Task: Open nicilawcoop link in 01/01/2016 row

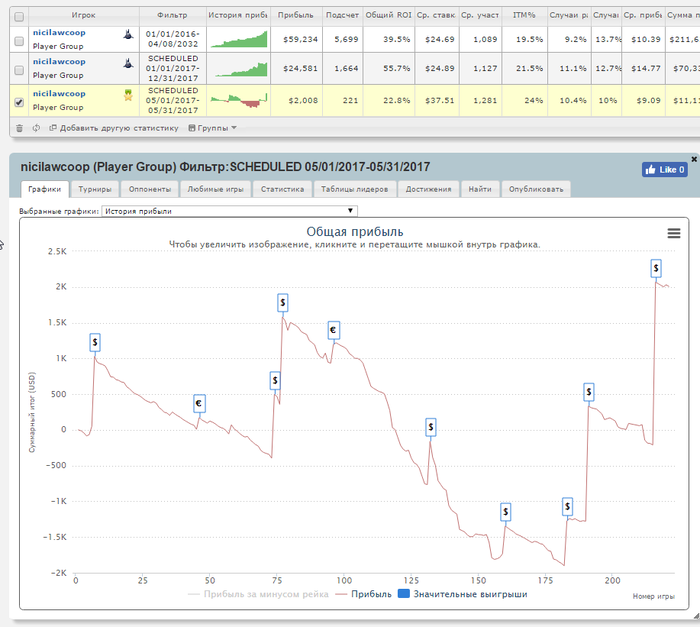Action: click(59, 33)
